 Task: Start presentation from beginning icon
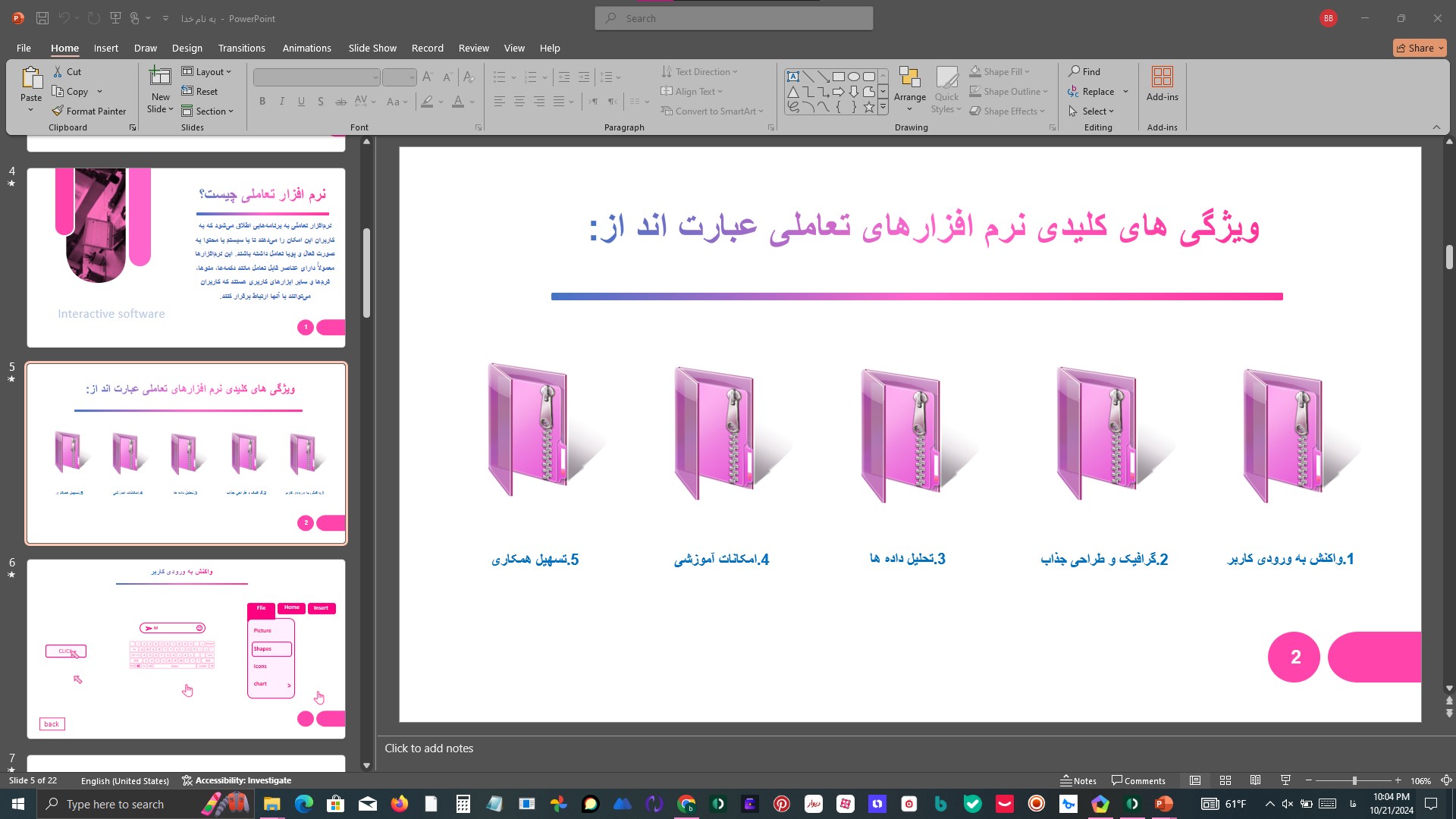pos(115,18)
